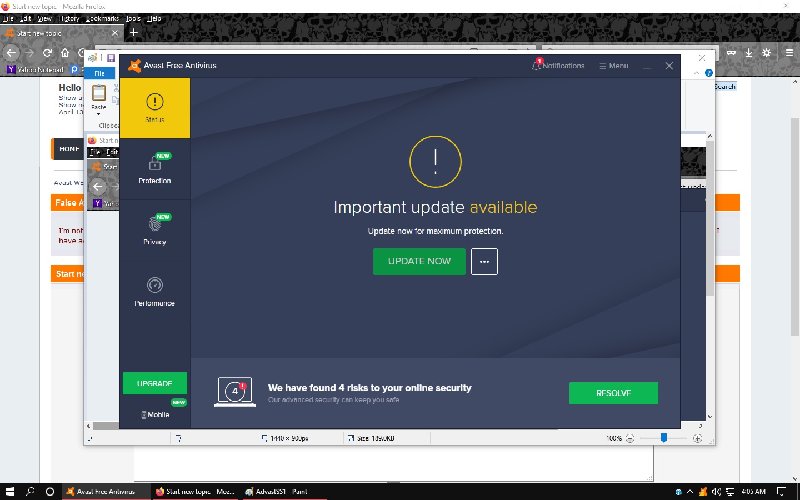800x500 pixels.
Task: Open Firefox Bookmarks menu
Action: tap(102, 18)
